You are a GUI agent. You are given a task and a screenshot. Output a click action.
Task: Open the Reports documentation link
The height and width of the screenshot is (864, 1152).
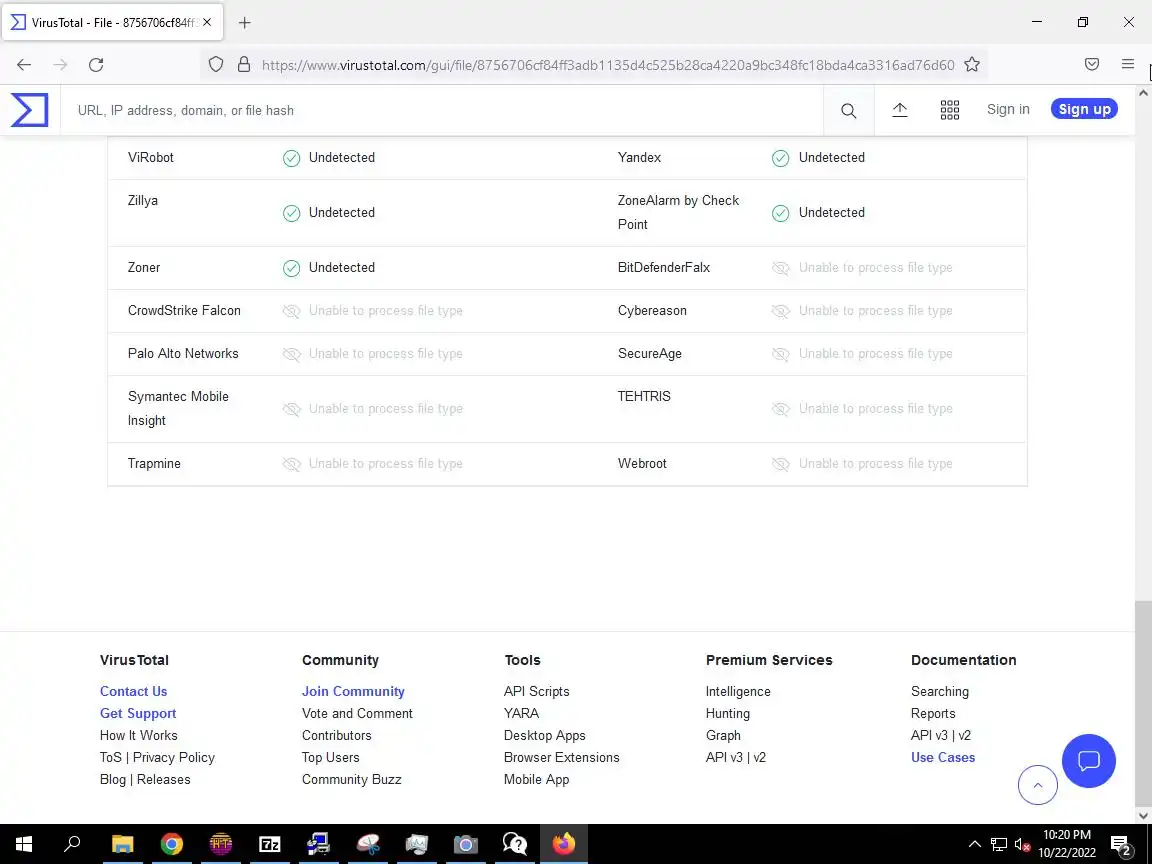click(x=933, y=713)
